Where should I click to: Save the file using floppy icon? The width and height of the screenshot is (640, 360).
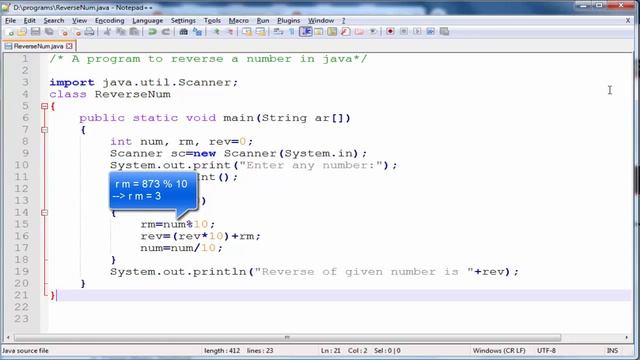click(36, 32)
